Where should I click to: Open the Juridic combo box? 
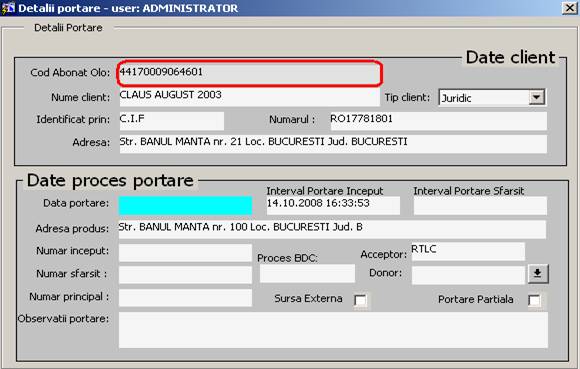tap(492, 98)
